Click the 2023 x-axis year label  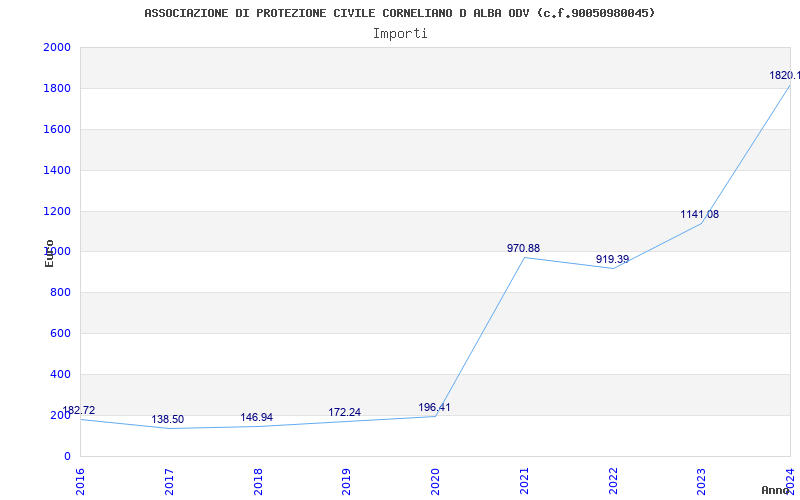click(702, 481)
